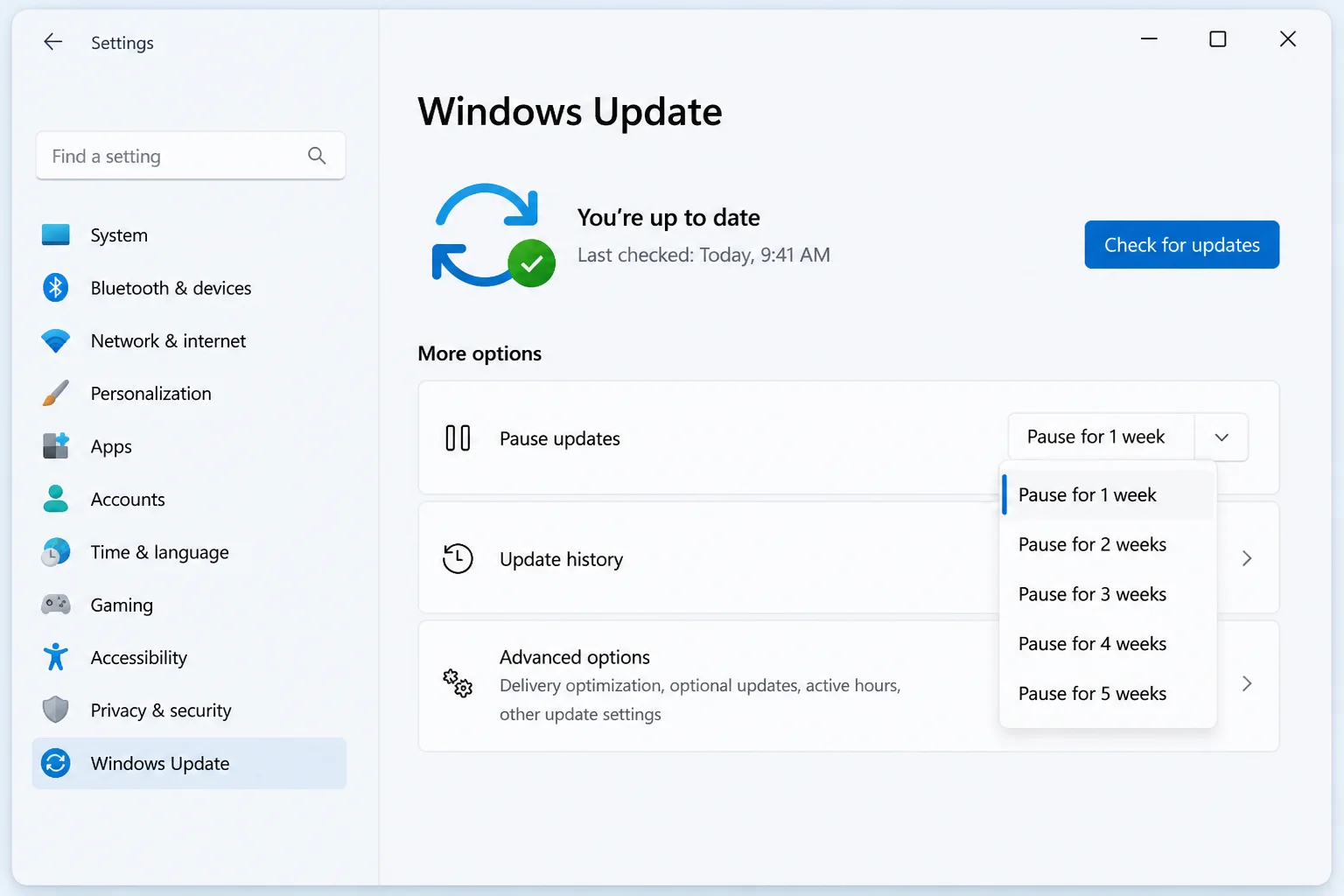Click the Privacy shield icon
This screenshot has width=1344, height=896.
pos(56,710)
